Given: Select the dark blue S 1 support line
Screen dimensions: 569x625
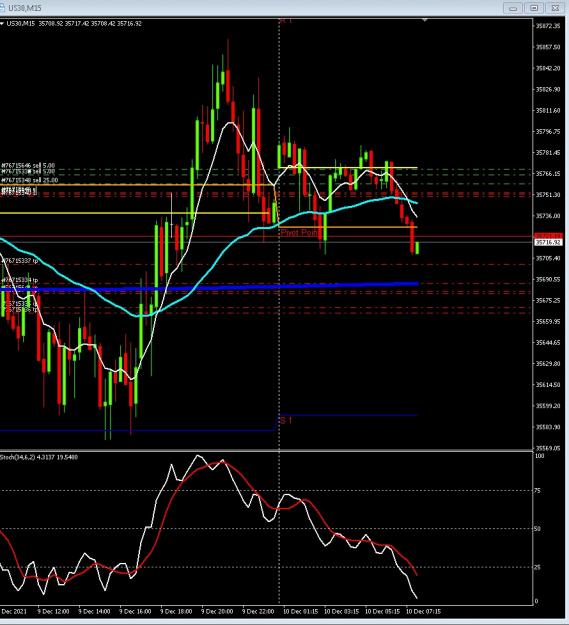Looking at the screenshot, I should 348,415.
